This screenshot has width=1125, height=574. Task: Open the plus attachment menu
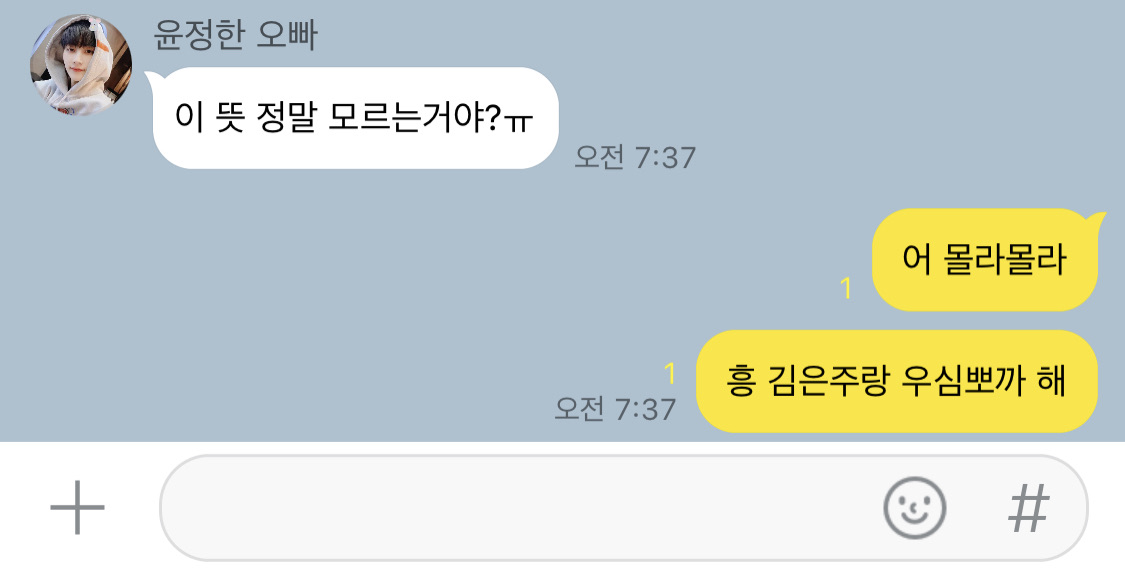[77, 508]
